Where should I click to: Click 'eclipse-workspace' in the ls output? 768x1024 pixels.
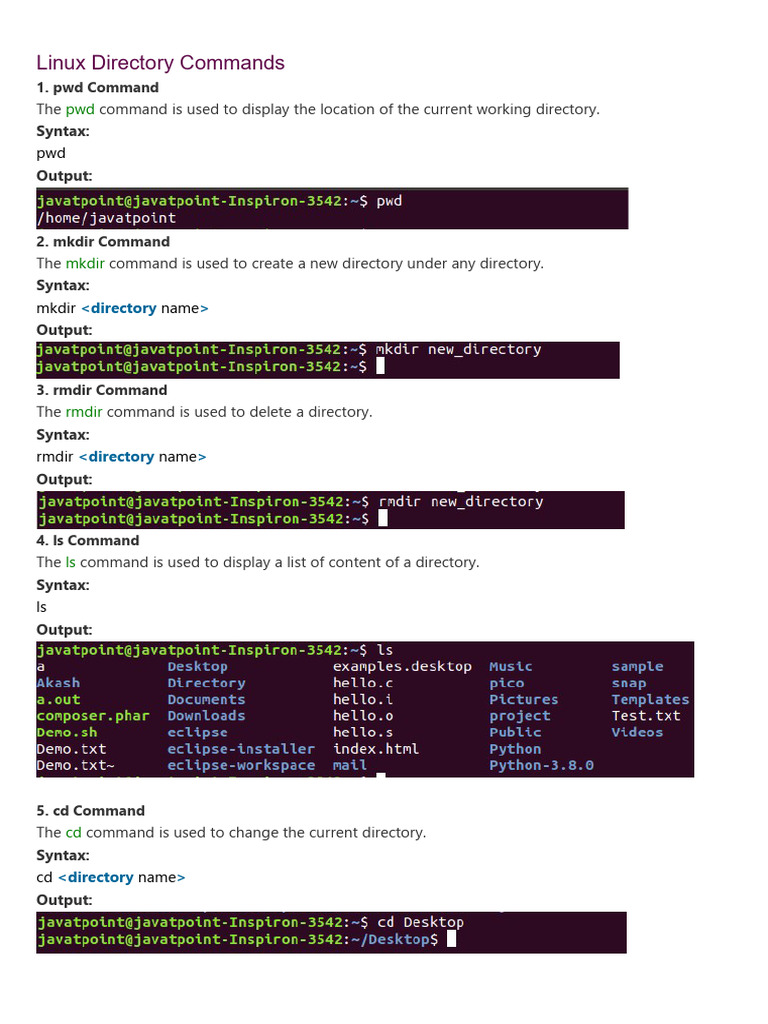pyautogui.click(x=241, y=765)
